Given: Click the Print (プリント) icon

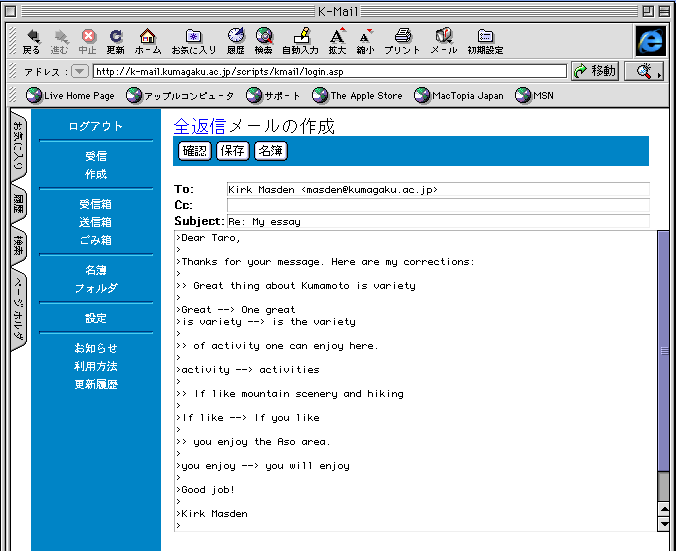Looking at the screenshot, I should (x=402, y=41).
